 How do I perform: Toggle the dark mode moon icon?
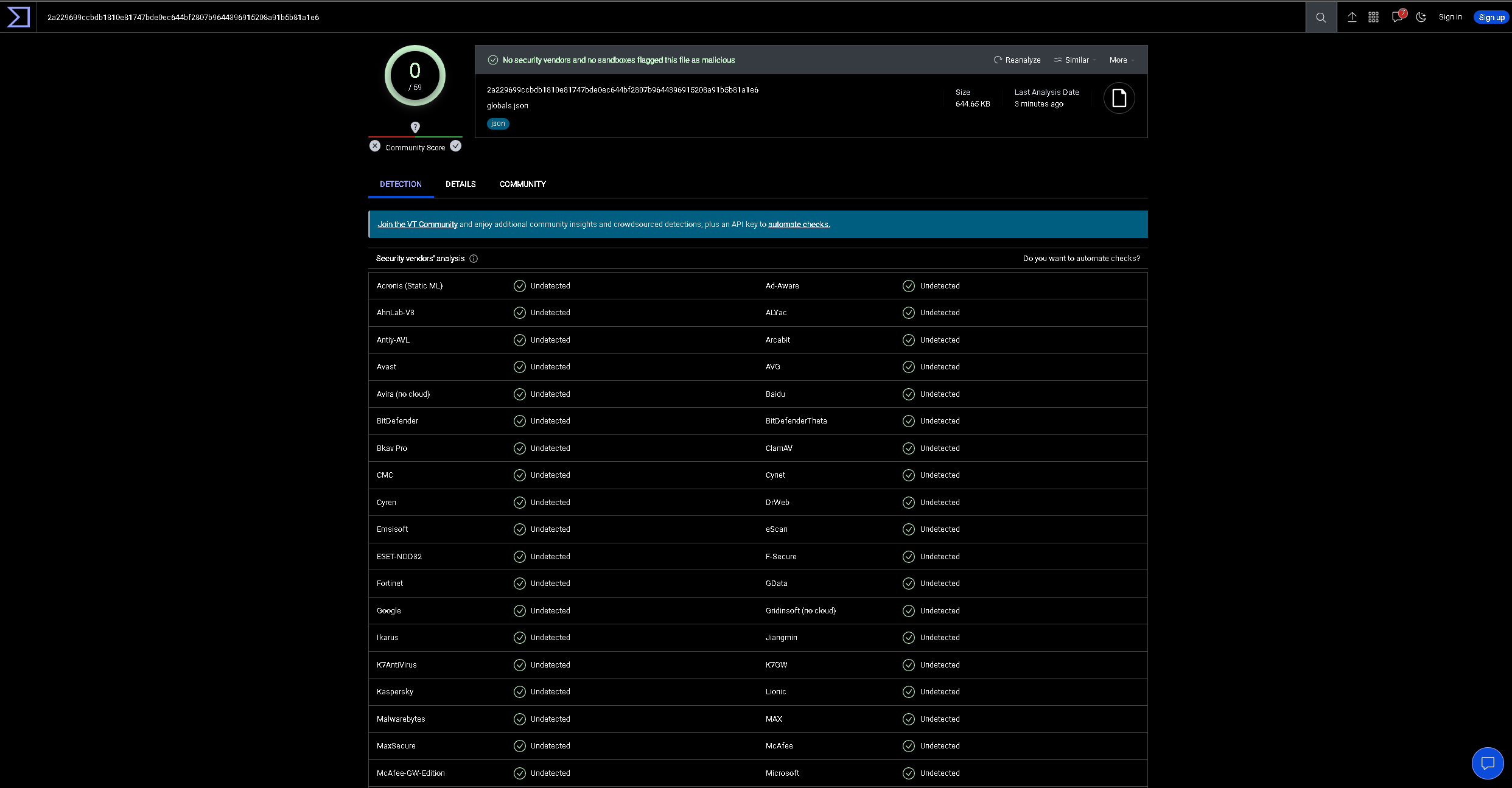[1421, 17]
